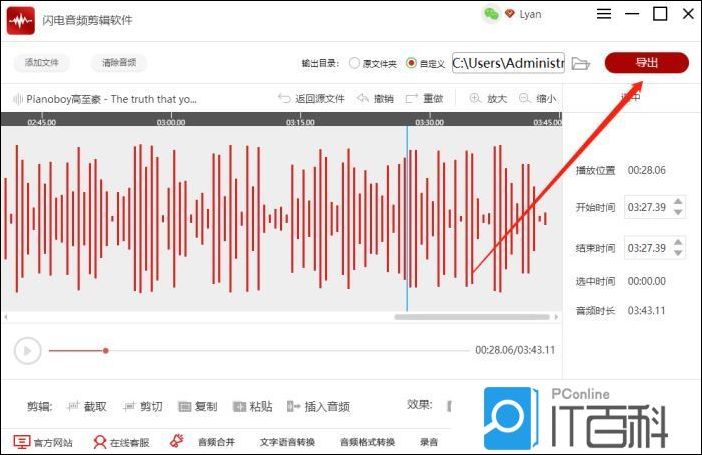Click the scrollbar right arrow
Viewport: 702px width, 455px height.
pos(556,317)
